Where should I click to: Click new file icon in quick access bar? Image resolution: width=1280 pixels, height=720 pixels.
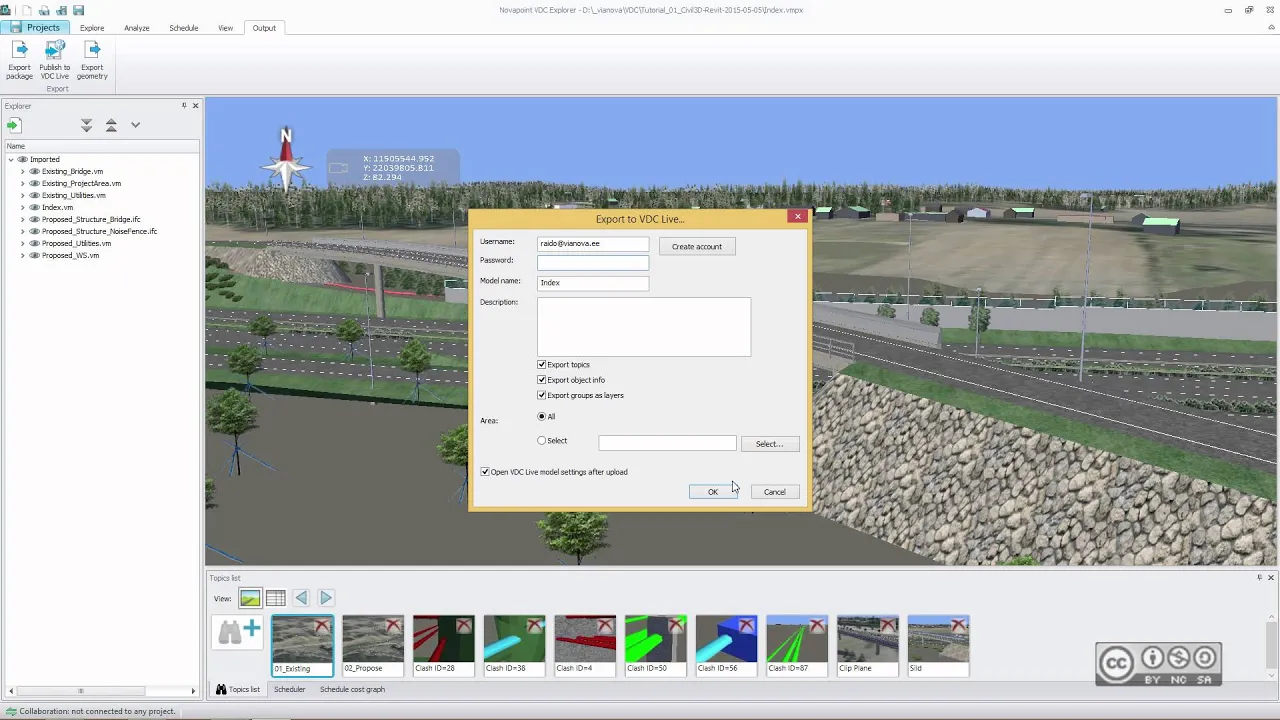(x=28, y=10)
